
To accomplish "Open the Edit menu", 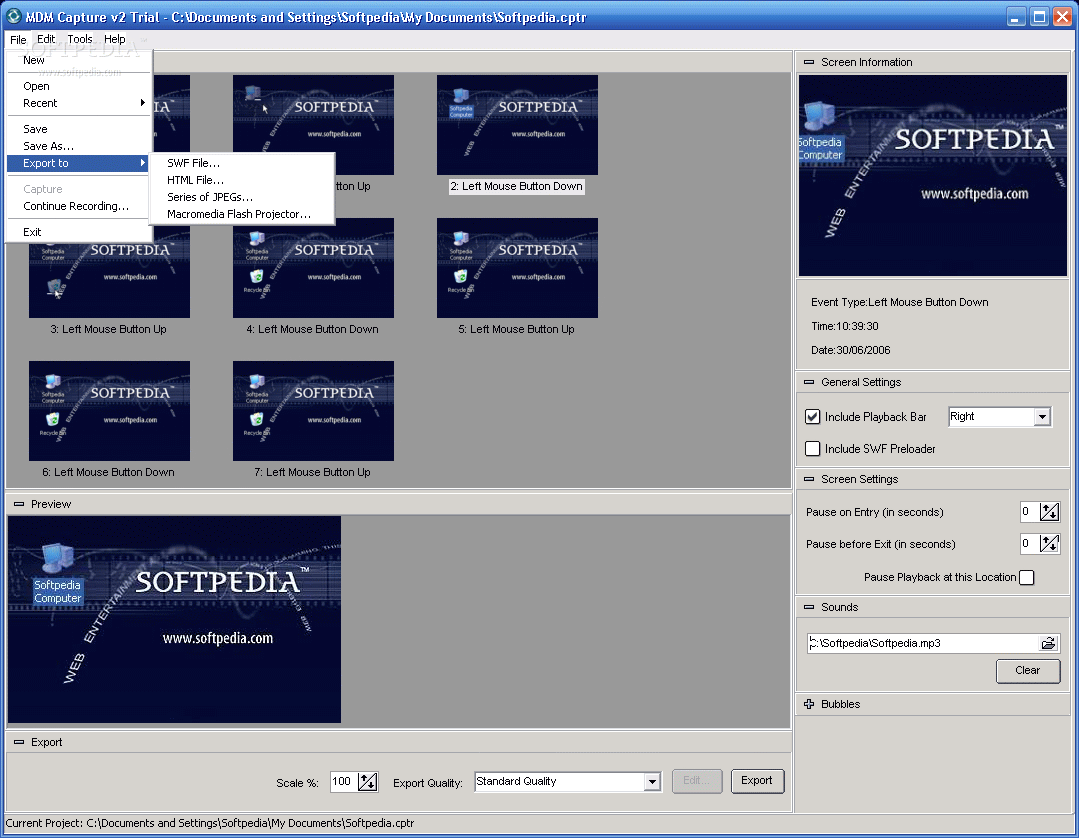I will point(46,39).
